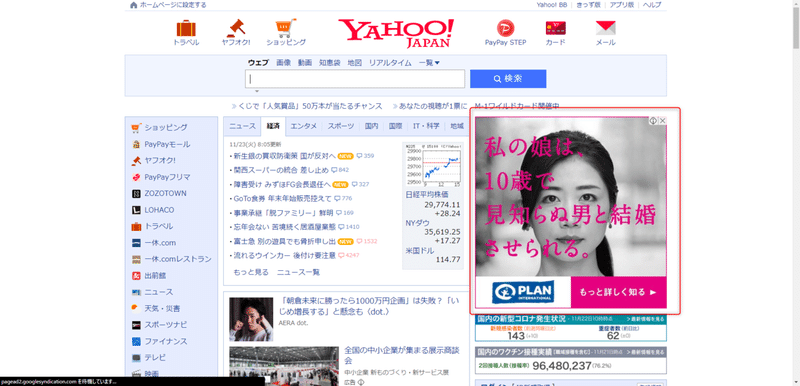Viewport: 800px width, 386px height.
Task: Open LOHACO in the sidebar
Action: (159, 210)
